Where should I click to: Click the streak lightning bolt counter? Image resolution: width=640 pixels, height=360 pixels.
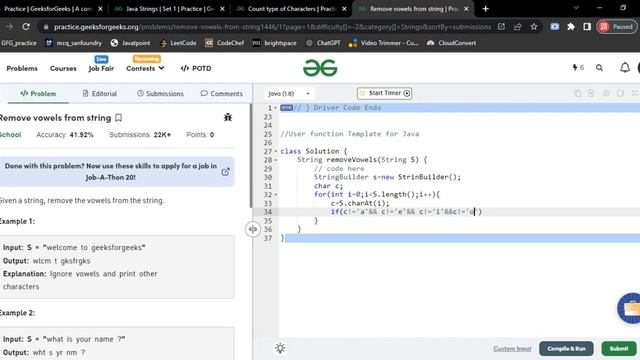coord(578,67)
